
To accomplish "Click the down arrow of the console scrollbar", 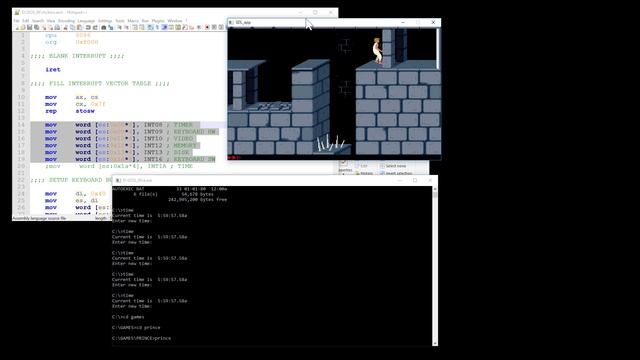I will point(435,343).
